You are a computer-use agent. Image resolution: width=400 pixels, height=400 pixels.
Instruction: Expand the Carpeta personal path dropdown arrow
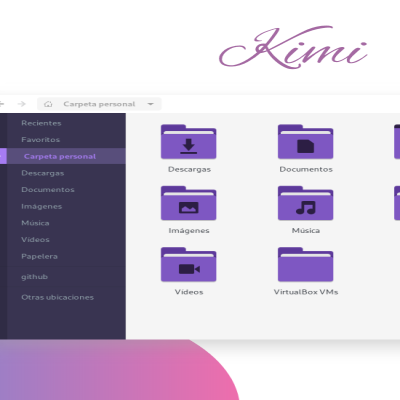pos(151,104)
